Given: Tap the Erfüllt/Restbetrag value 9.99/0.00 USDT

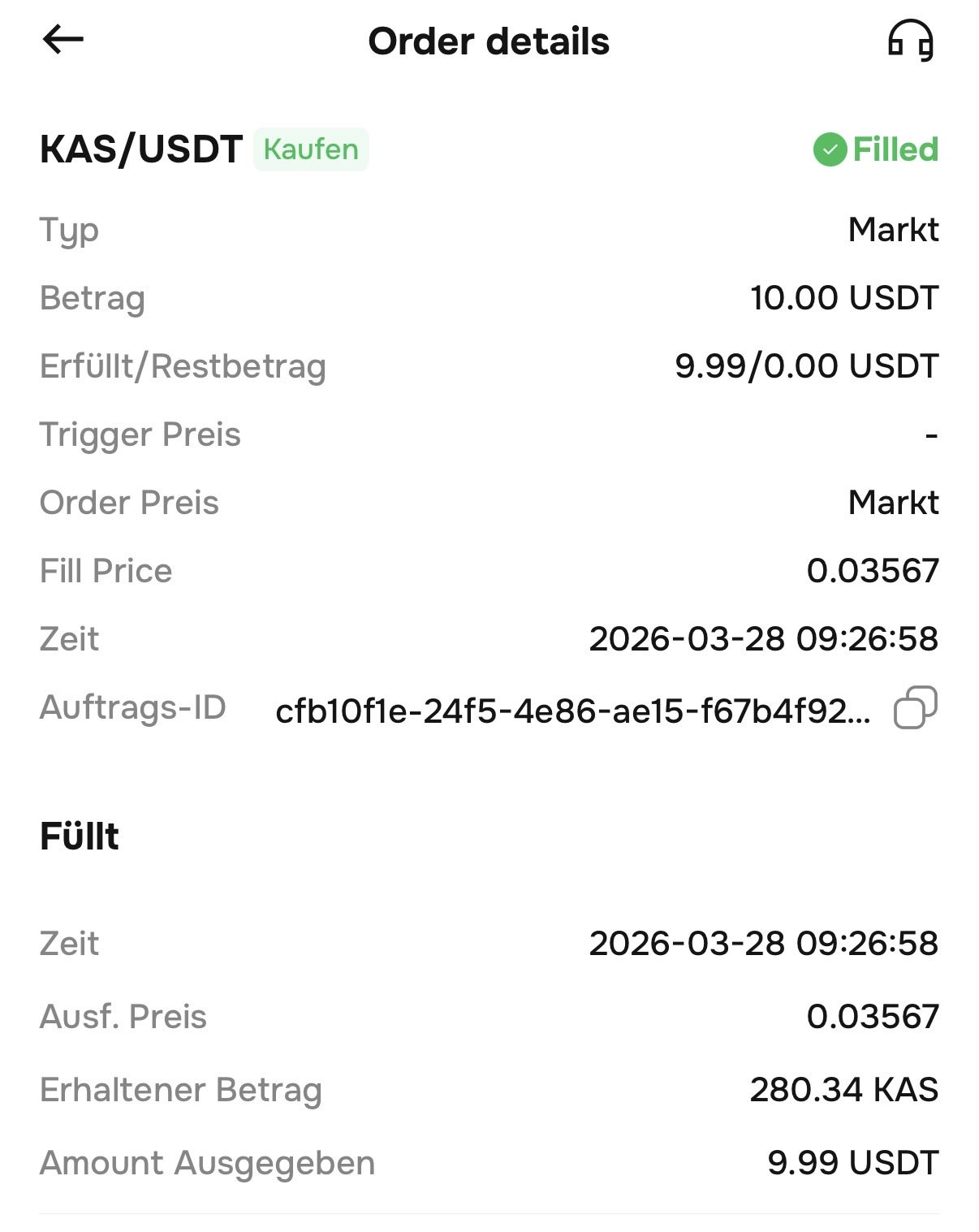Looking at the screenshot, I should click(806, 366).
